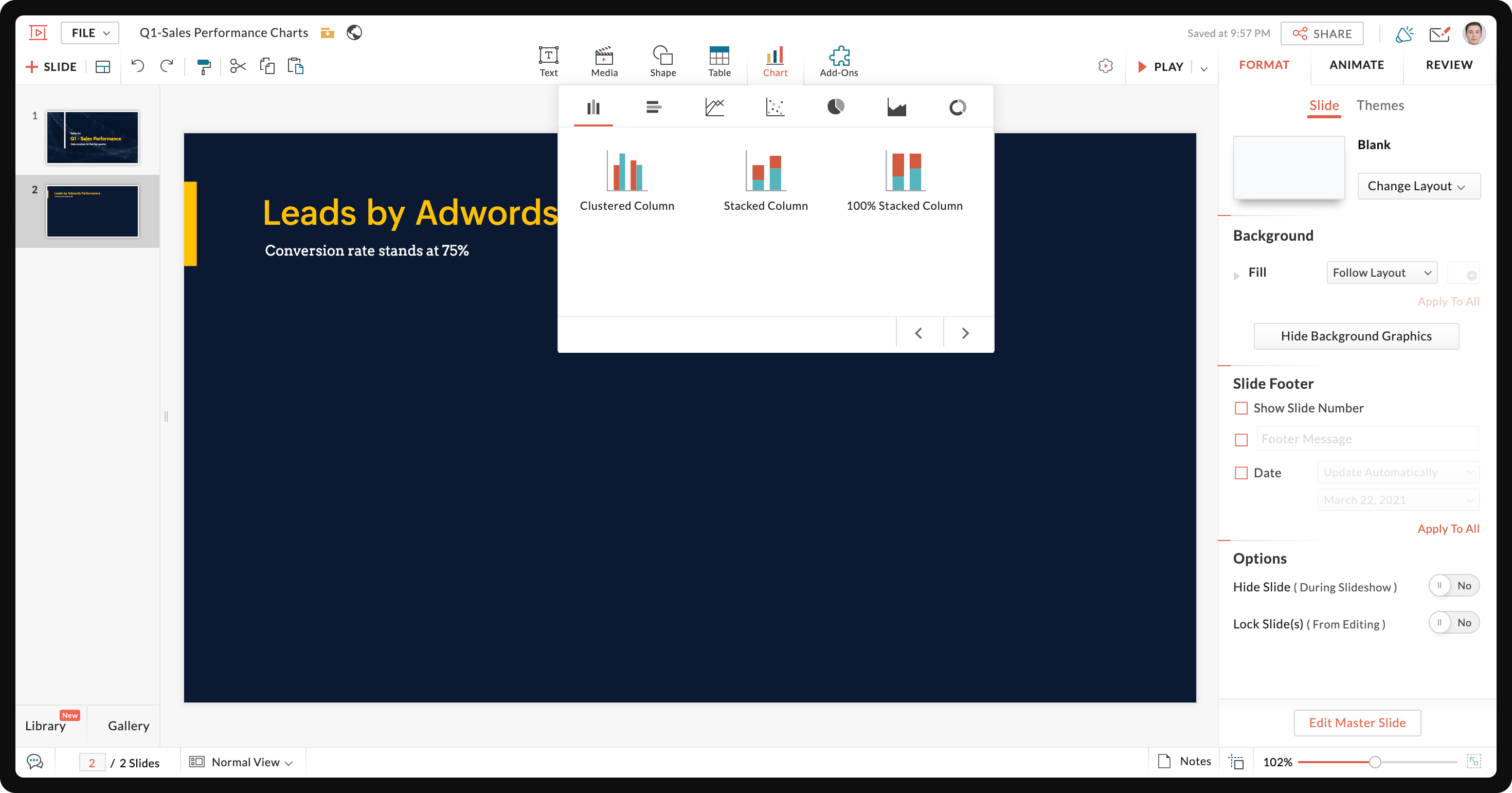
Task: Toggle Hide Slide during slideshow switch
Action: tap(1453, 586)
